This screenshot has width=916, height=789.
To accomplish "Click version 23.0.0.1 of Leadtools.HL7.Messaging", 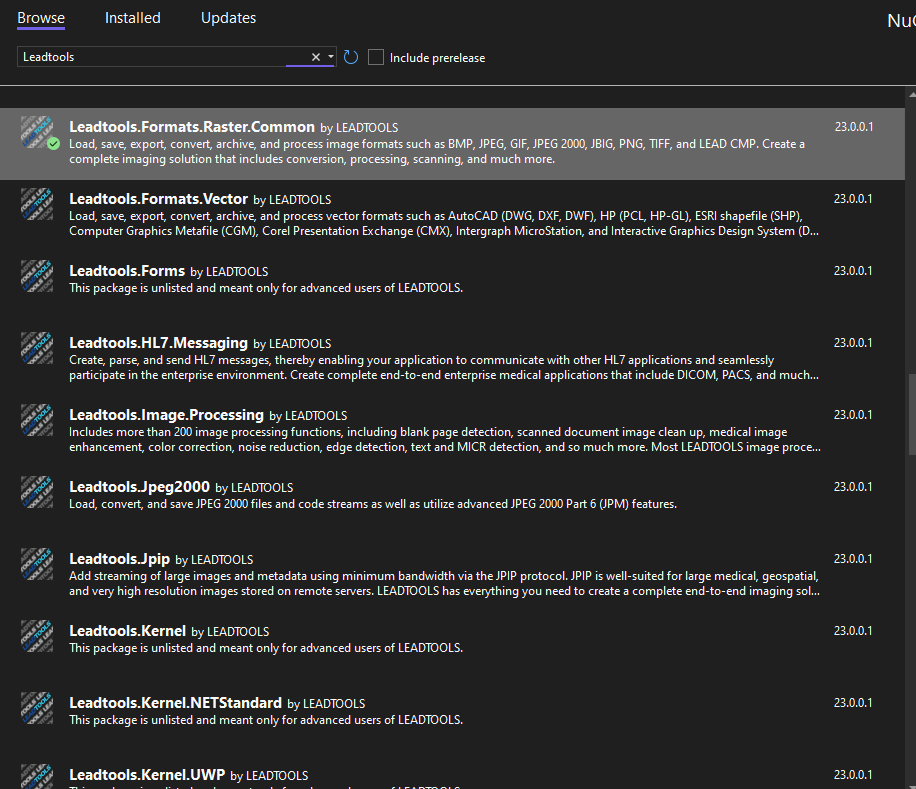I will coord(853,342).
